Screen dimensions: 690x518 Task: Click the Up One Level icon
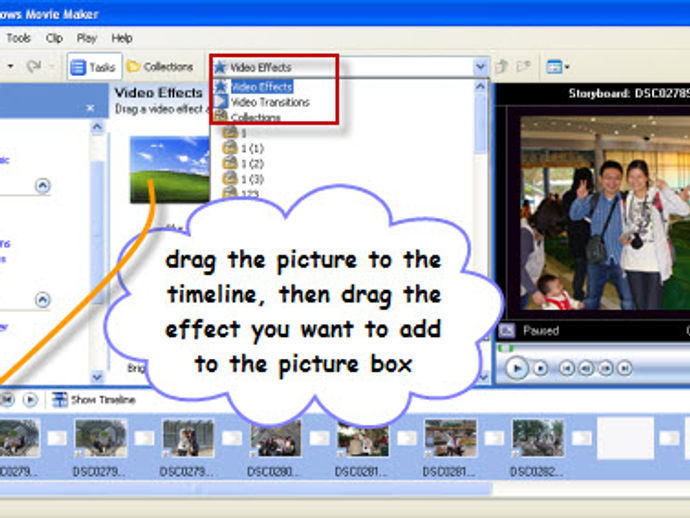tap(501, 67)
